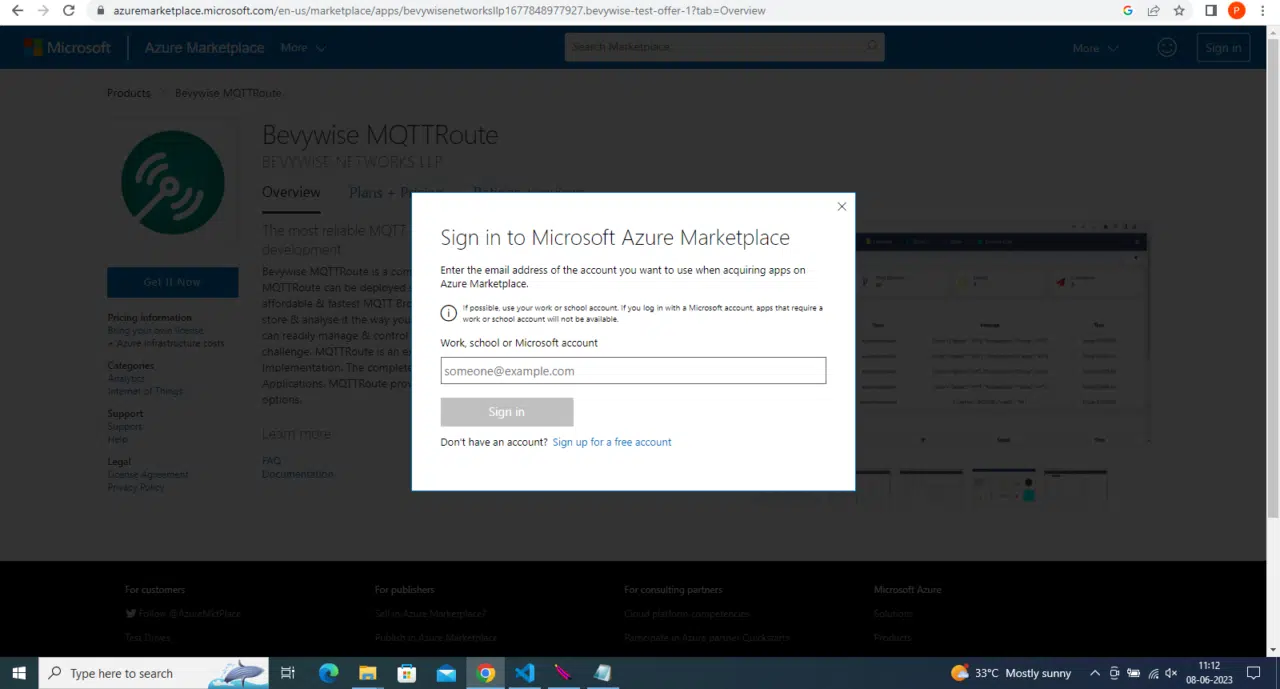This screenshot has width=1280, height=689.
Task: Open Azure Marketplace home link
Action: pos(204,47)
